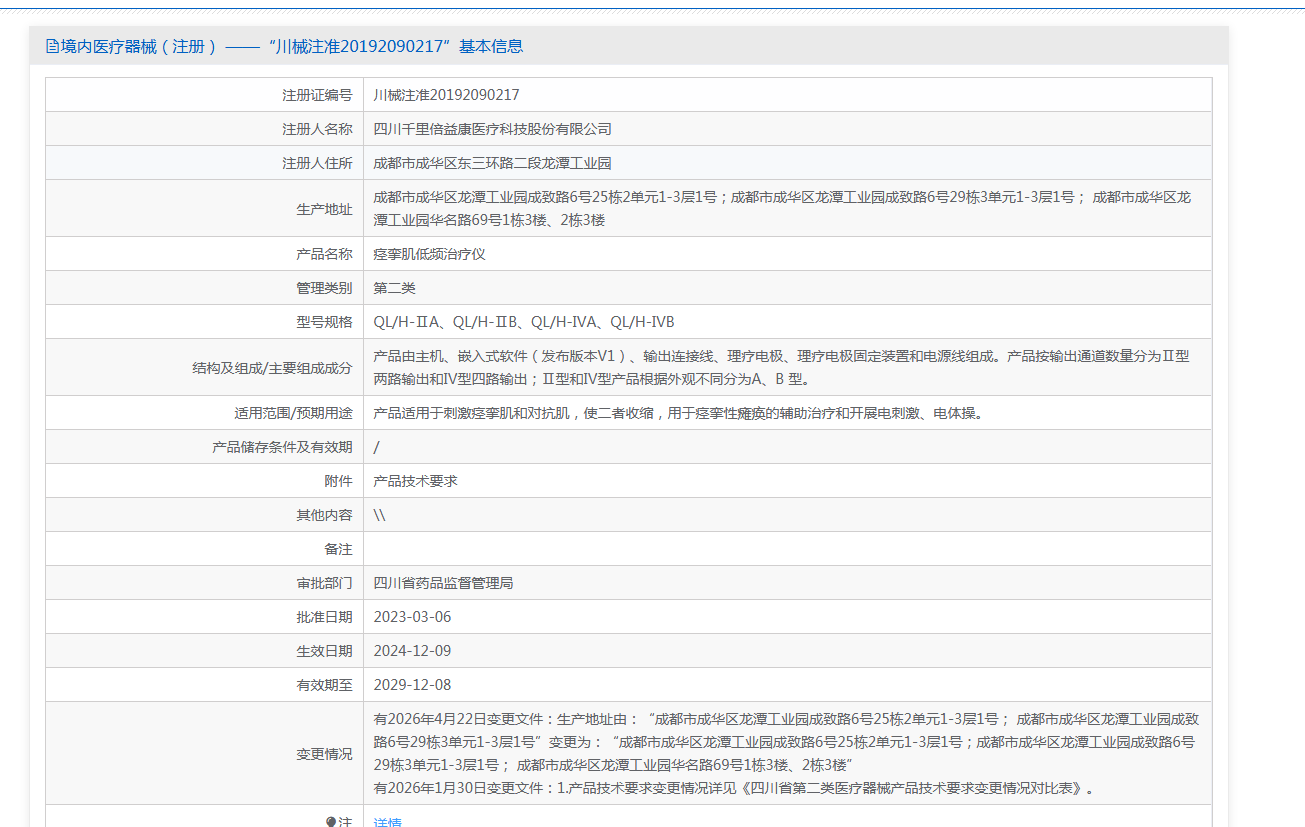Click the header title "境内医疗器械（注册）" text
The image size is (1305, 827).
coord(139,46)
